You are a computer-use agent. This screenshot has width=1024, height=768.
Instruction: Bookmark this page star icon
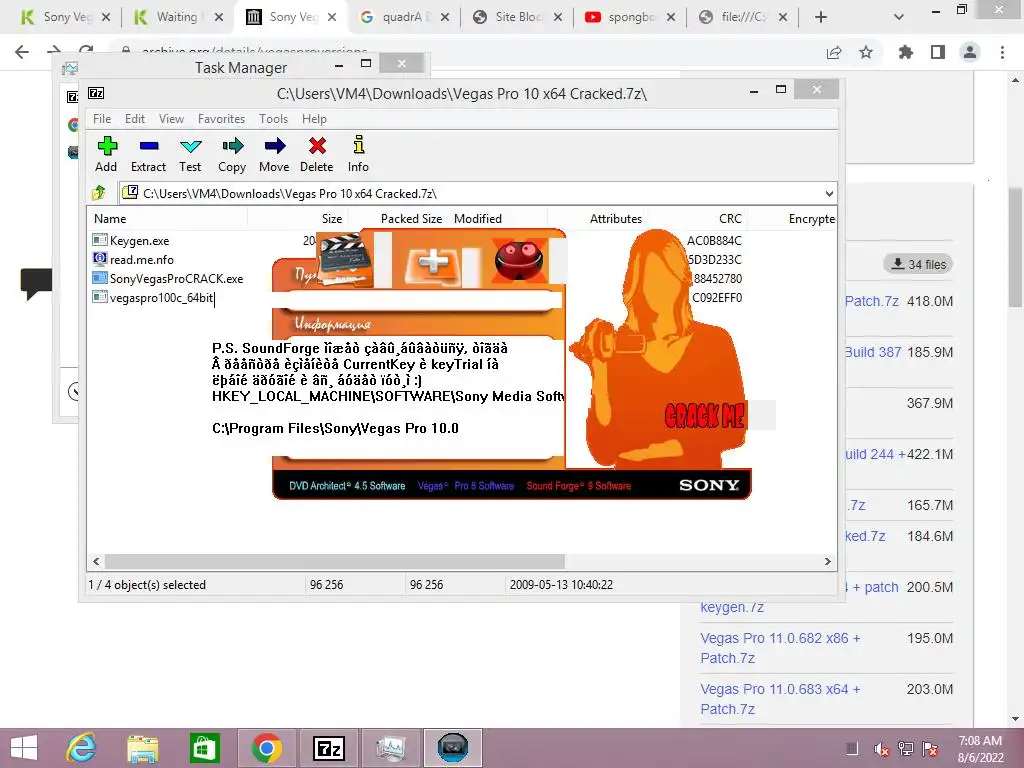point(866,52)
